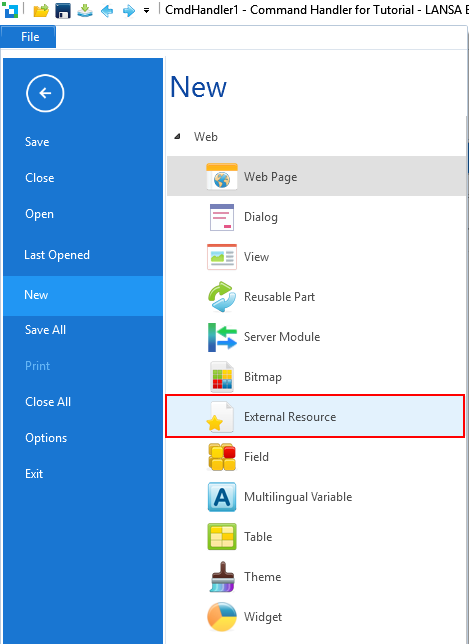Image resolution: width=469 pixels, height=644 pixels.
Task: Pick the Theme paintbrush icon
Action: (x=222, y=577)
